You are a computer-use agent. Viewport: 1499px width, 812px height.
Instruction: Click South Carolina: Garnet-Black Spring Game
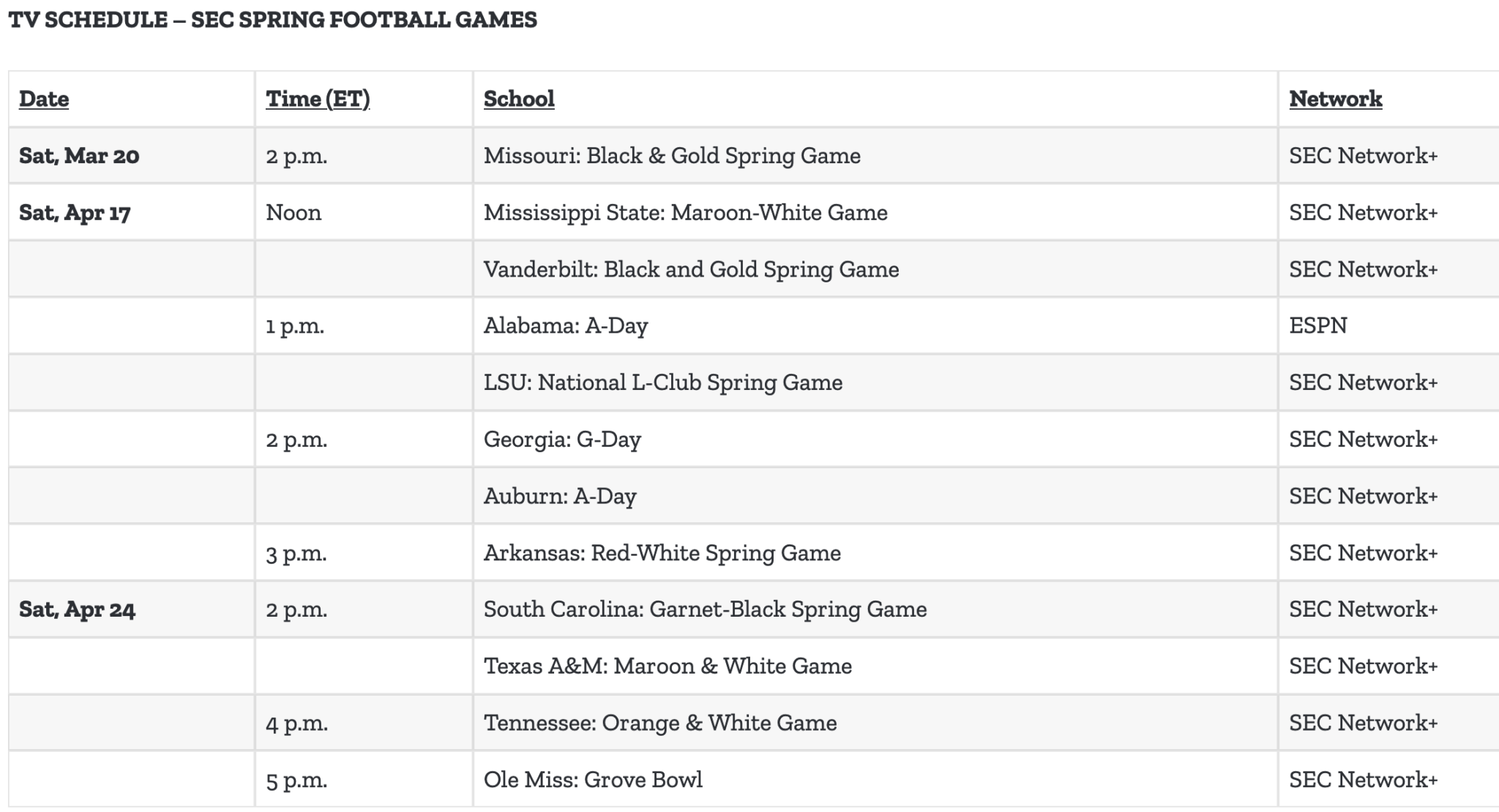point(705,609)
